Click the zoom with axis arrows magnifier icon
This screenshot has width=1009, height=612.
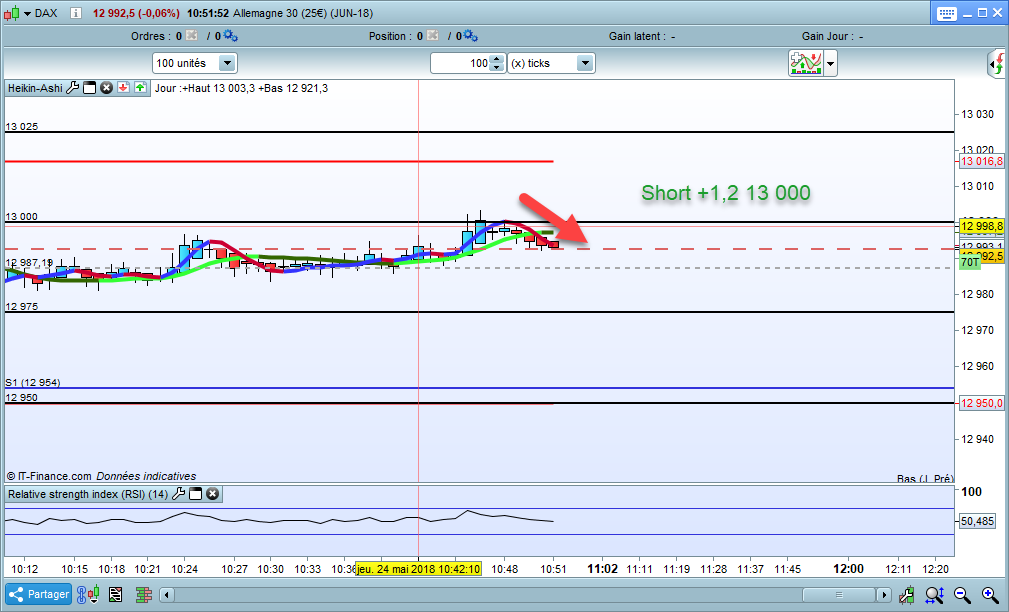click(934, 595)
